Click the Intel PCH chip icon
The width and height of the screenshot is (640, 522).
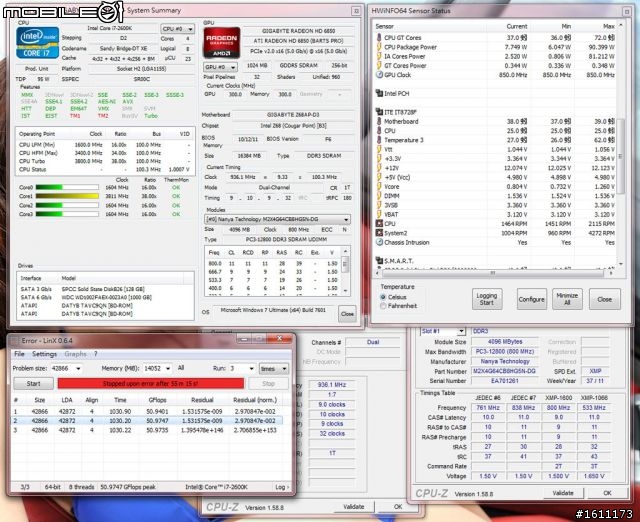[x=379, y=93]
